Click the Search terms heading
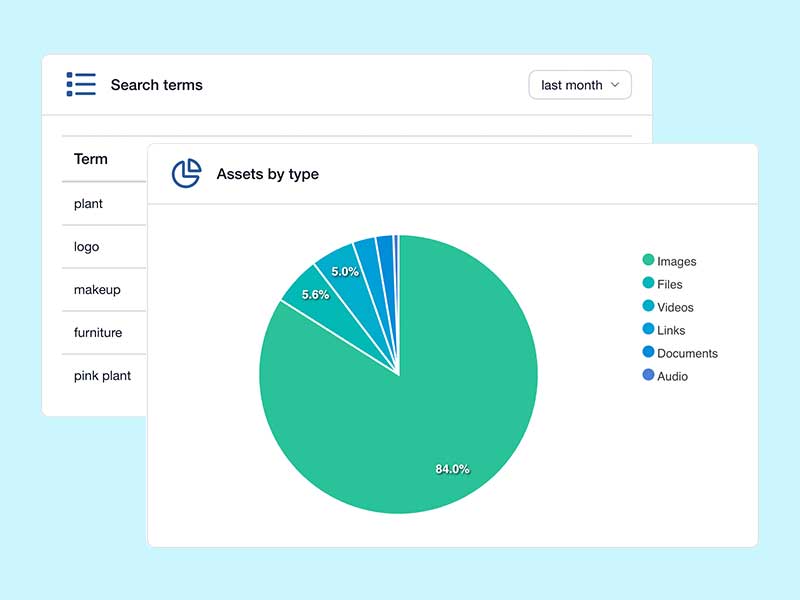800x600 pixels. pos(156,85)
